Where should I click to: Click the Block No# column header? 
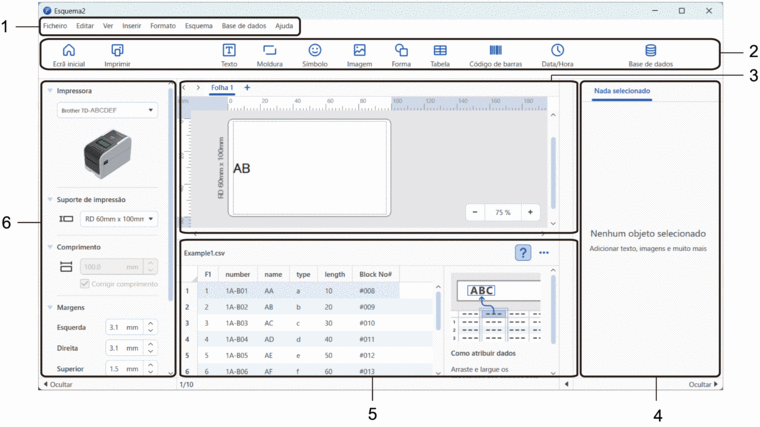375,274
